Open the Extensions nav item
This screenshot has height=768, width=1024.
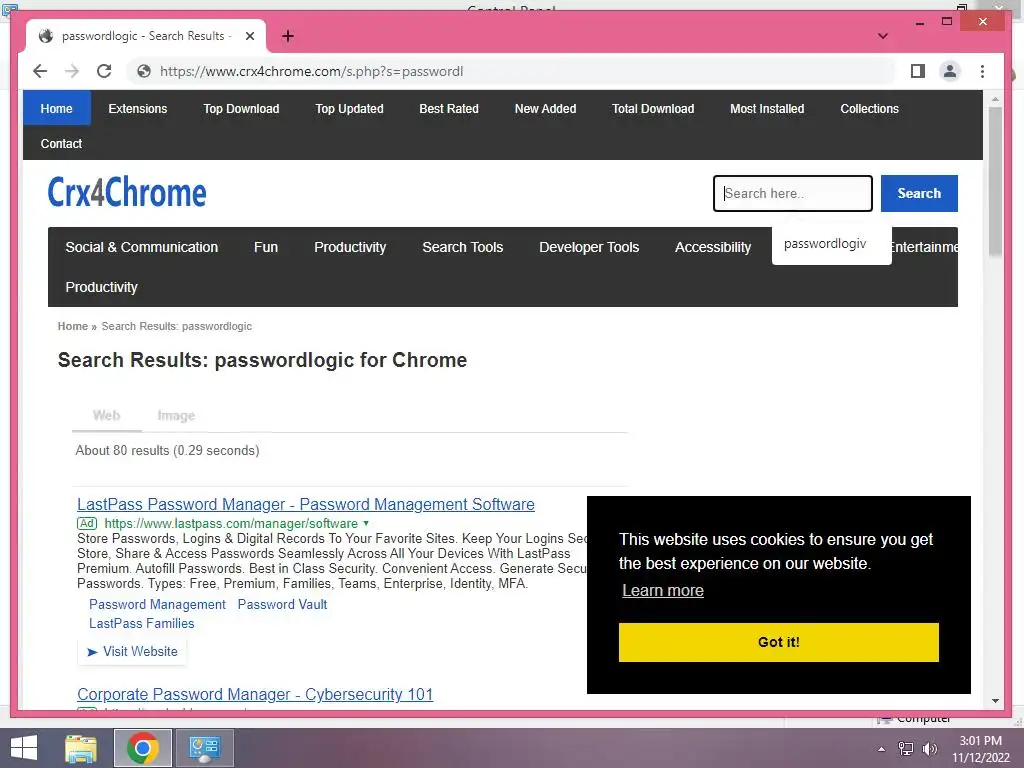coord(138,108)
